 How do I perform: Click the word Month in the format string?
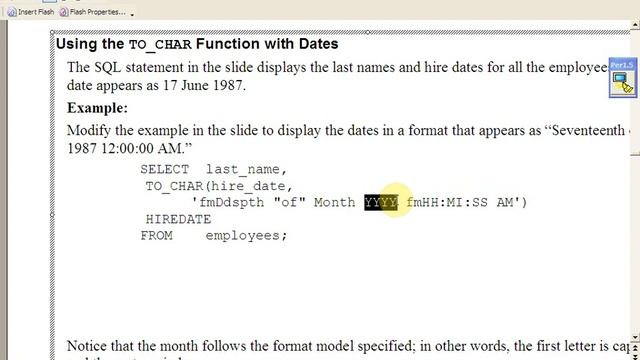point(334,202)
